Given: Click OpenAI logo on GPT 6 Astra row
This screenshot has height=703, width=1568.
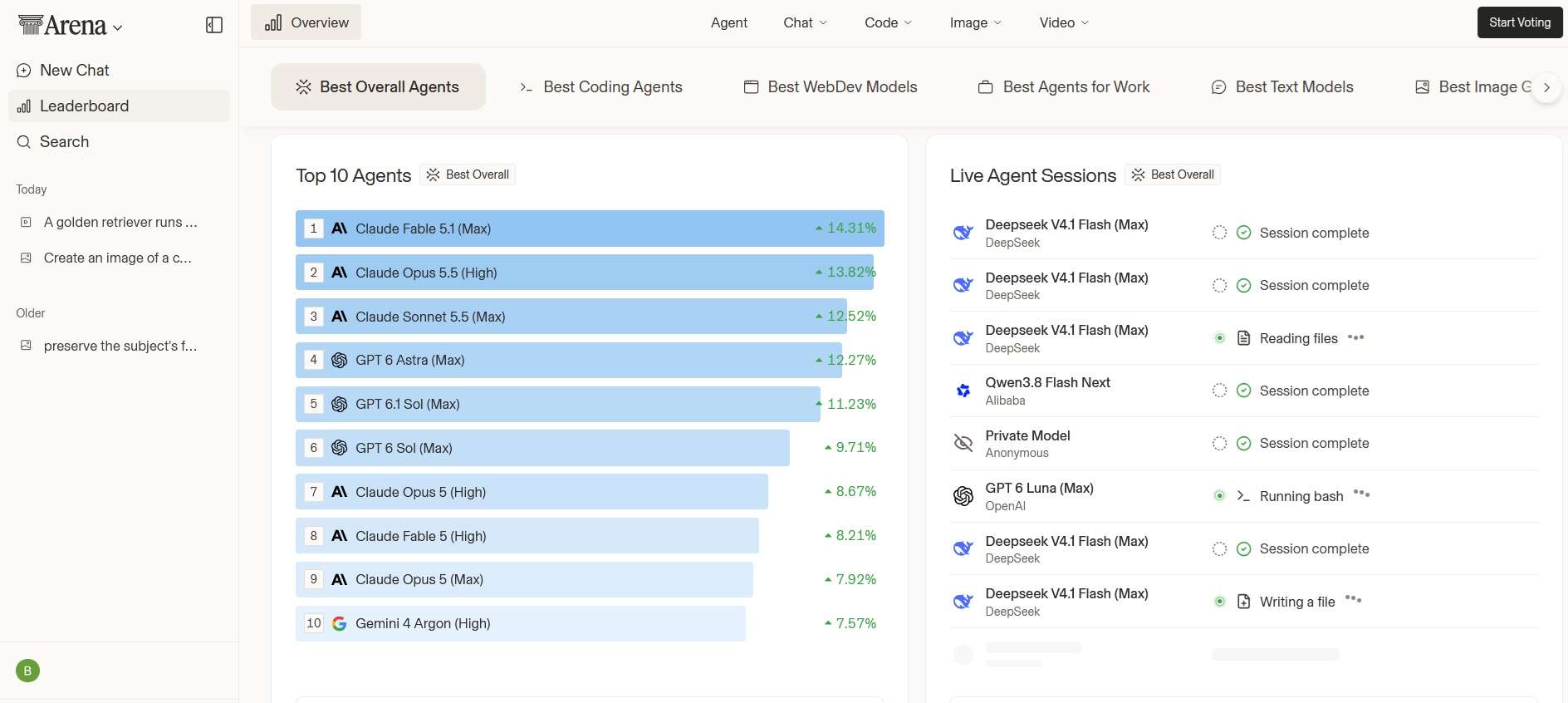Looking at the screenshot, I should click(339, 360).
